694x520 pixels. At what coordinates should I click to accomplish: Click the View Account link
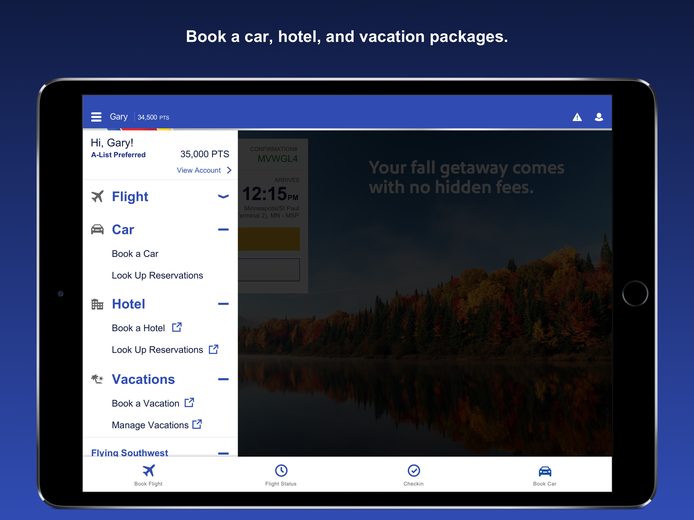tap(199, 170)
